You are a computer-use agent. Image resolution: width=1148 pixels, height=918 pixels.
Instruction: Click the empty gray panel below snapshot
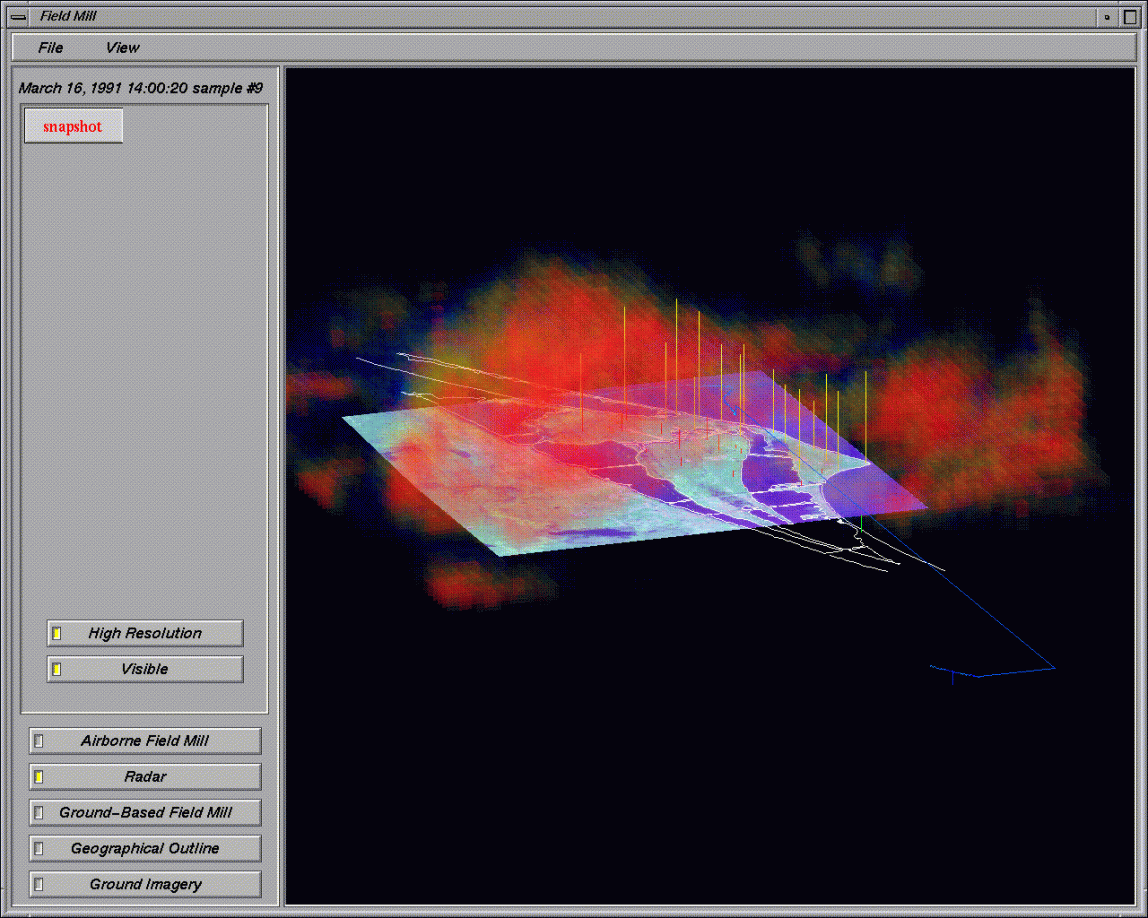145,380
